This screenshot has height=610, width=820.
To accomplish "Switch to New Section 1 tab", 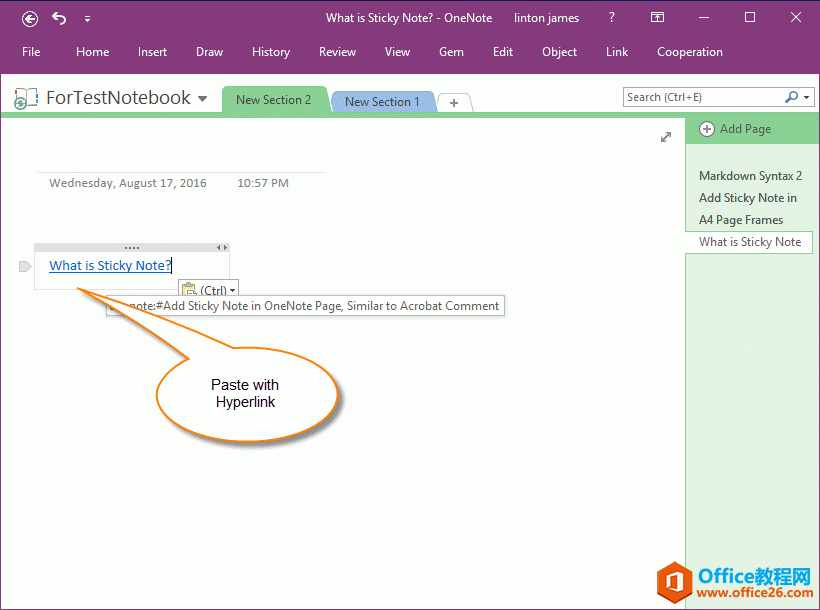I will tap(382, 102).
